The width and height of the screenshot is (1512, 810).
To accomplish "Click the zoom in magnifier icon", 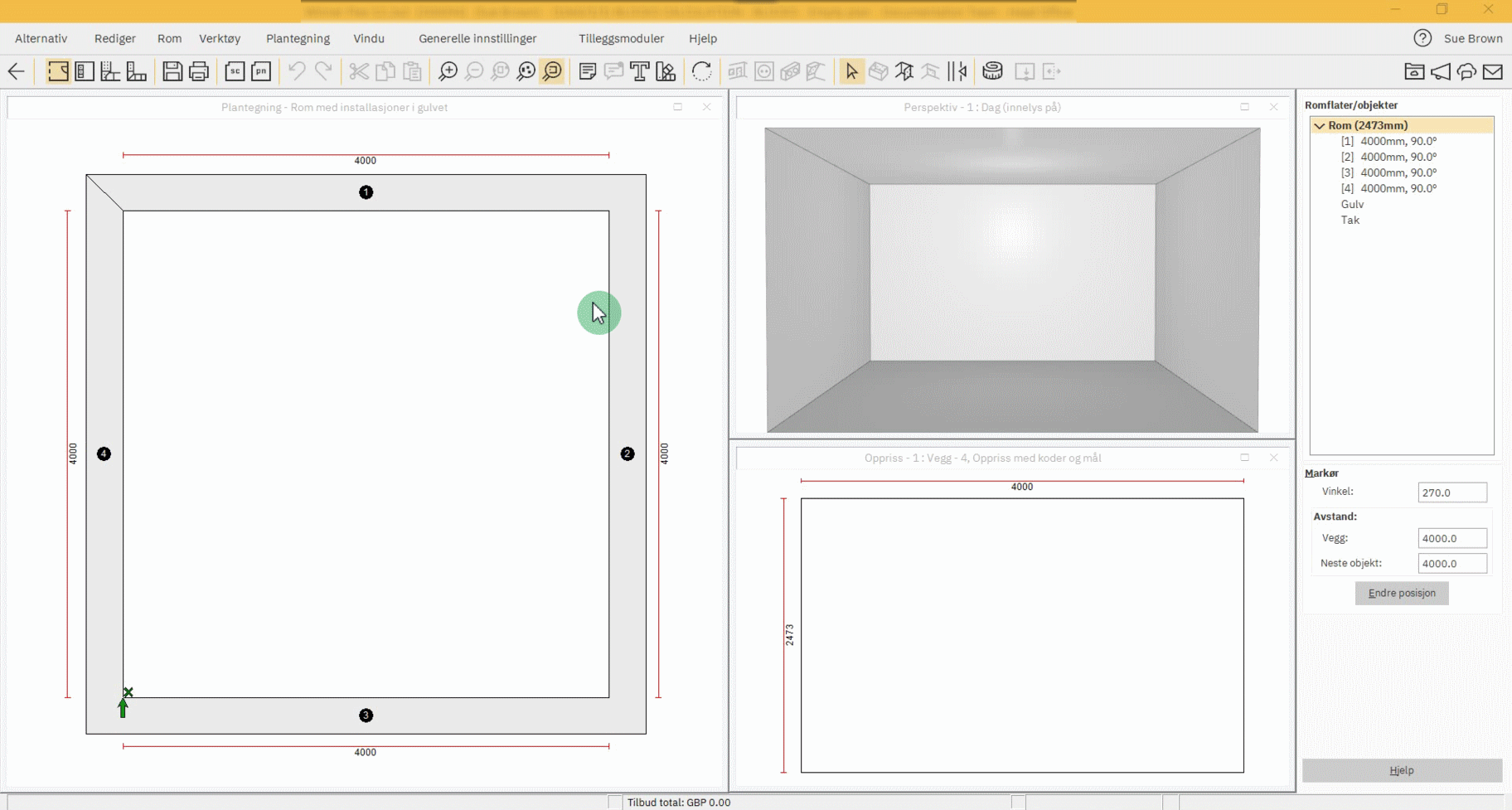I will tap(448, 71).
